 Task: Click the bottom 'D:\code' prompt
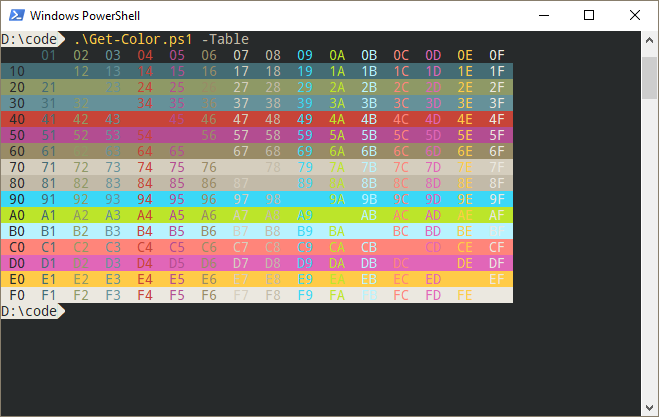[29, 311]
